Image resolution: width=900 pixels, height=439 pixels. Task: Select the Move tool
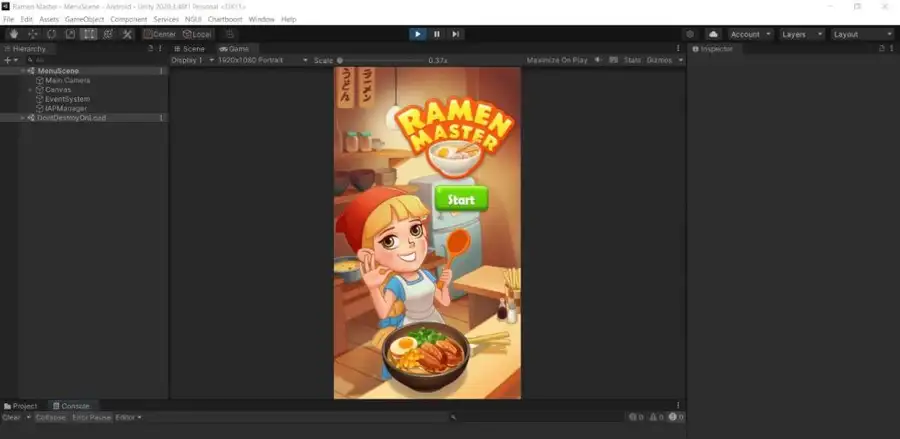click(32, 34)
